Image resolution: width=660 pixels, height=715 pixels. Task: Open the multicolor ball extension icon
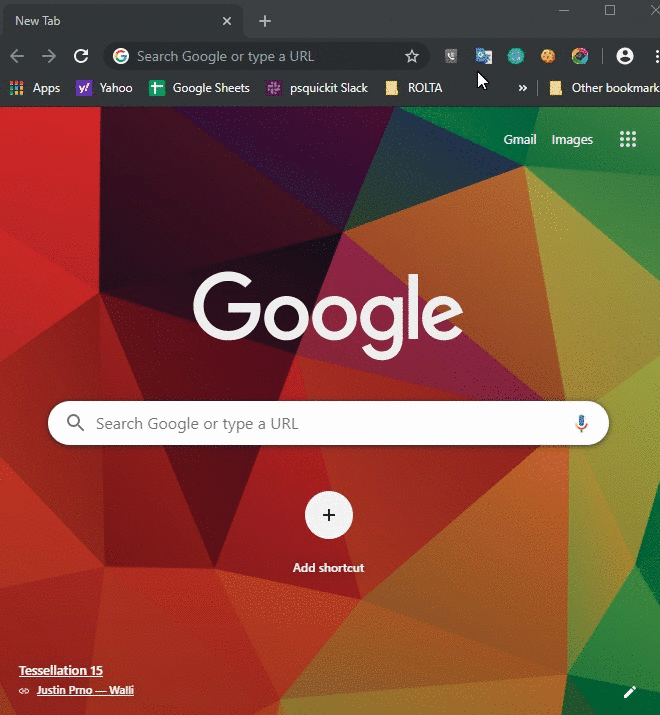pyautogui.click(x=580, y=56)
